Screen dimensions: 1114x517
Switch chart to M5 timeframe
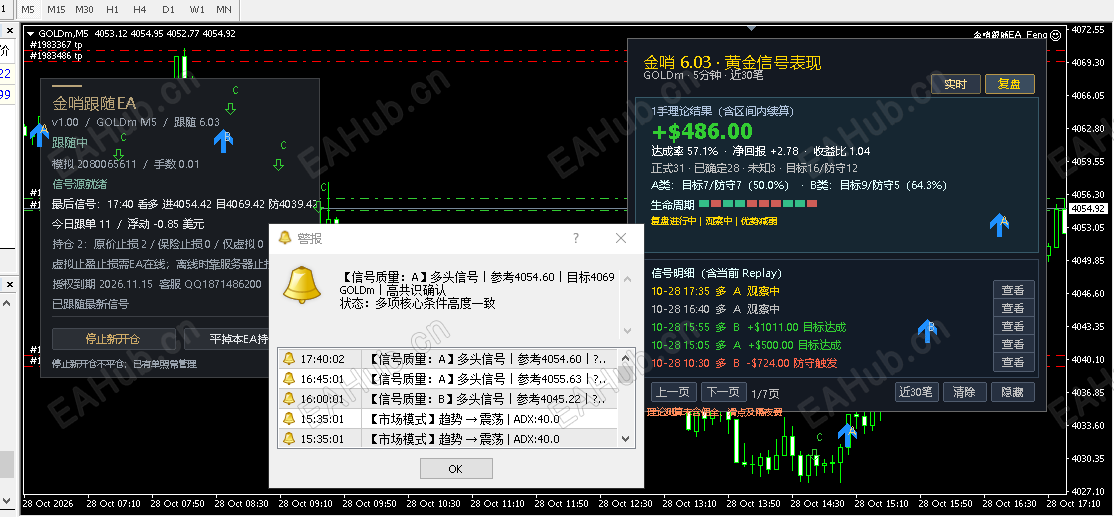pos(28,9)
